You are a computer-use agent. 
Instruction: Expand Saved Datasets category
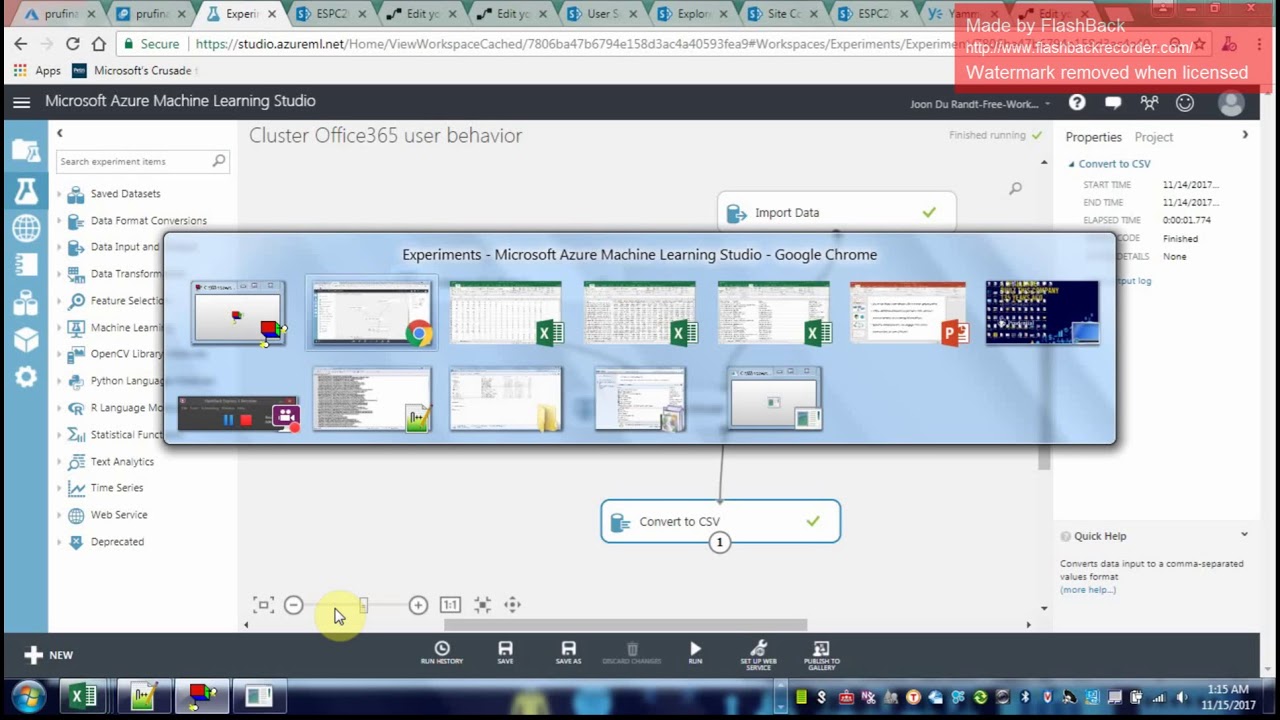[59, 194]
